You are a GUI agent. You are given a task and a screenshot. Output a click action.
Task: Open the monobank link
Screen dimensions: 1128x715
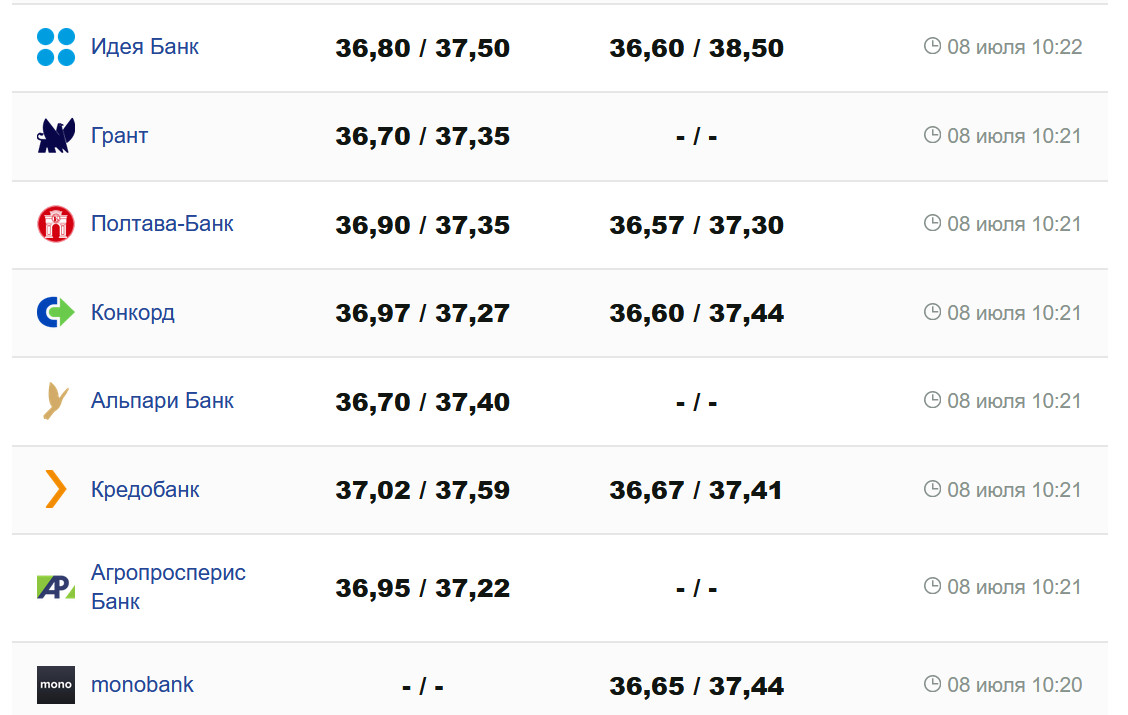tap(142, 685)
